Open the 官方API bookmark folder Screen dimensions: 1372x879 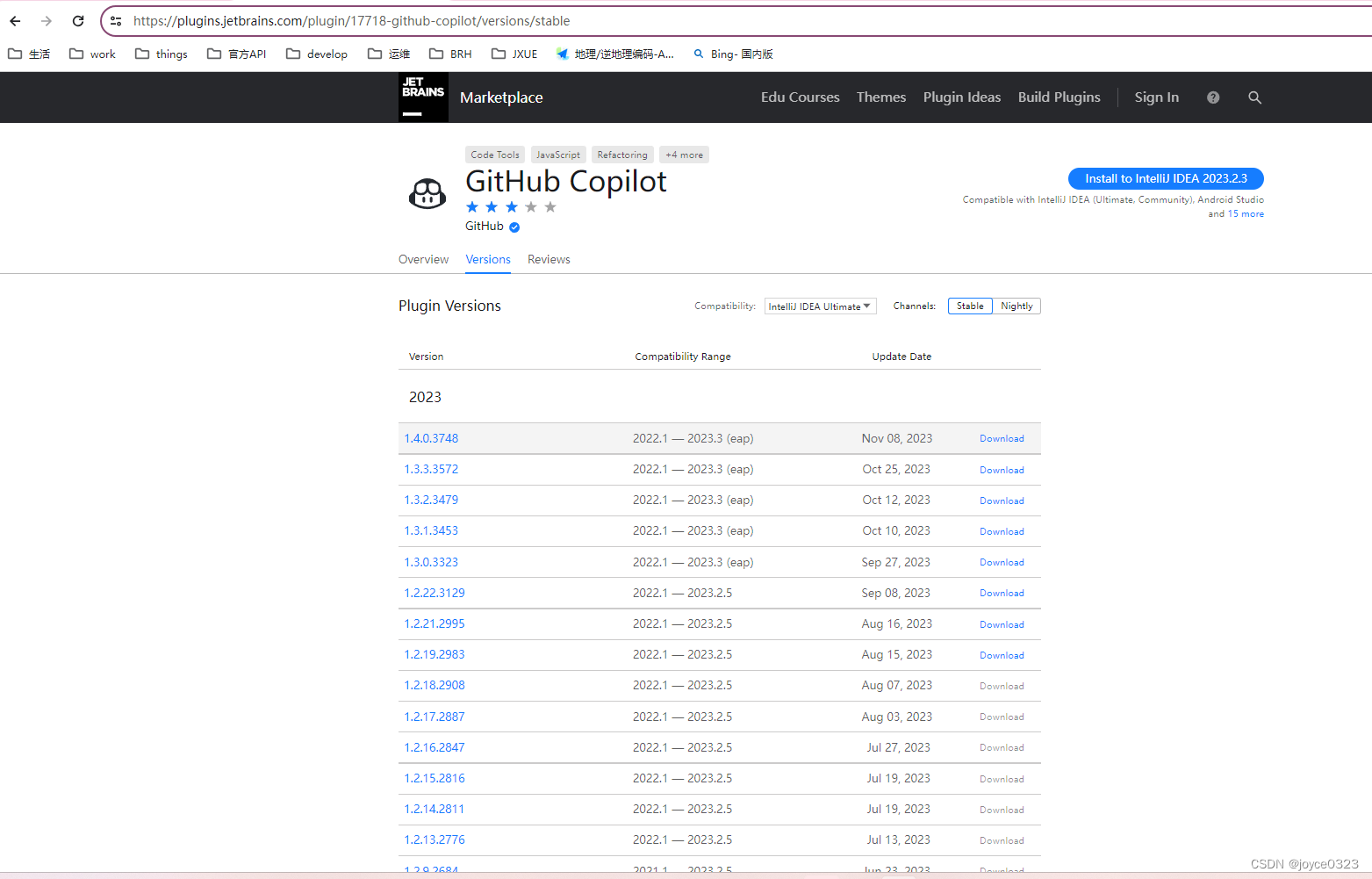coord(236,54)
